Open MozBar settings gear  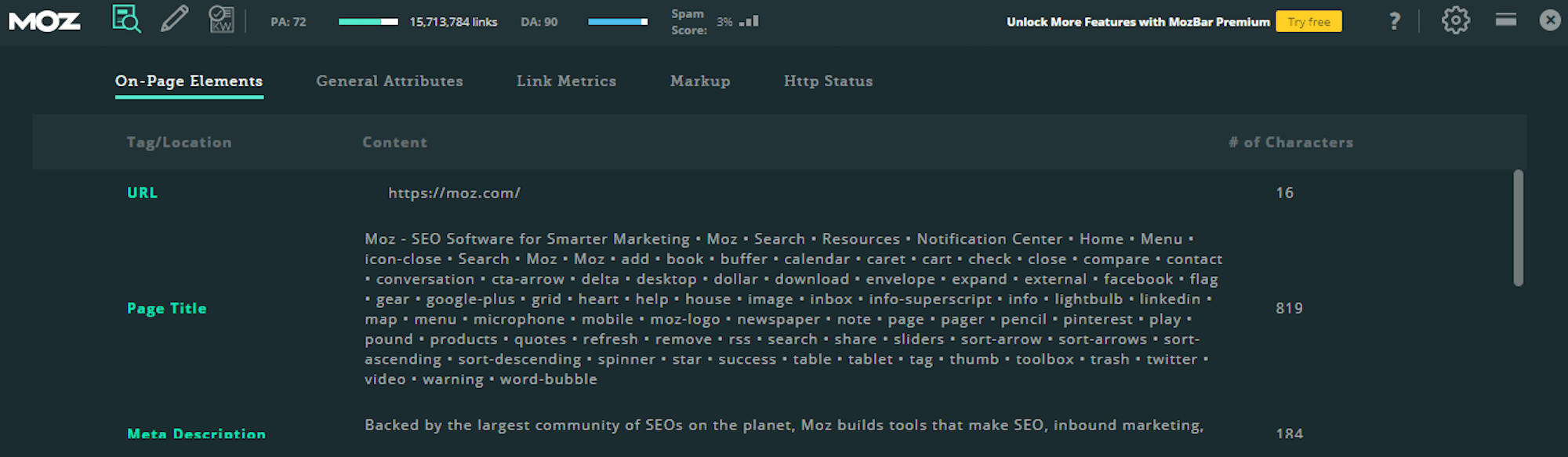coord(1455,20)
